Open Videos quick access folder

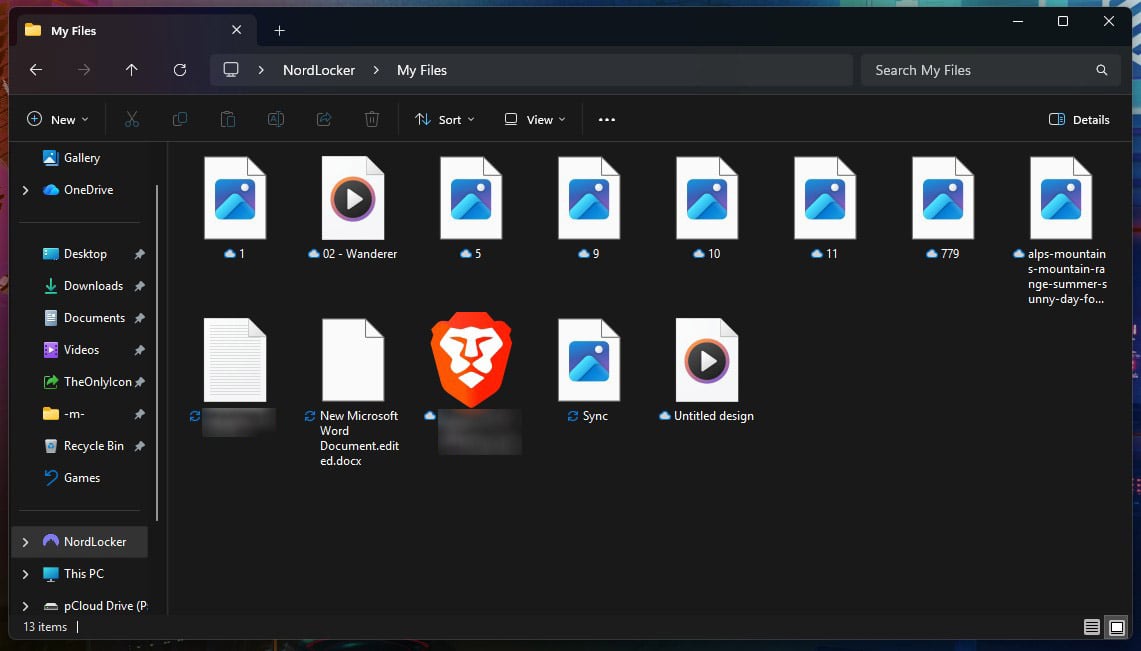pyautogui.click(x=81, y=350)
